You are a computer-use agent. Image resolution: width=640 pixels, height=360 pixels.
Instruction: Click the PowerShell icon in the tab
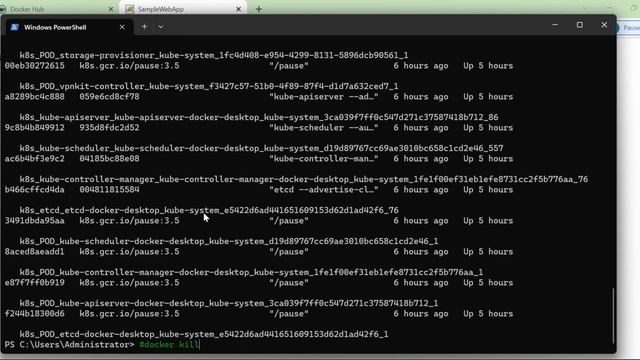coord(15,27)
